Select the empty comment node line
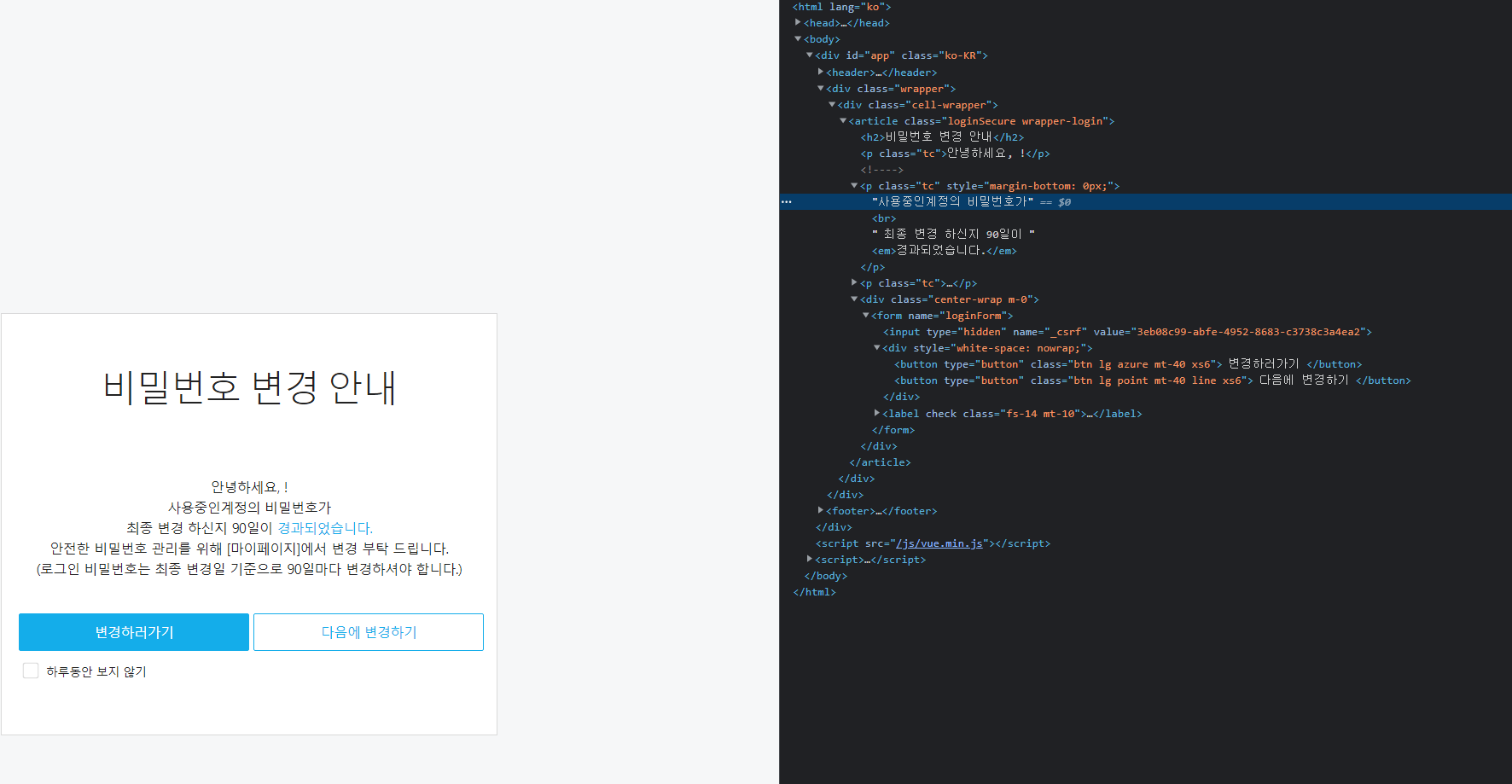 (881, 170)
